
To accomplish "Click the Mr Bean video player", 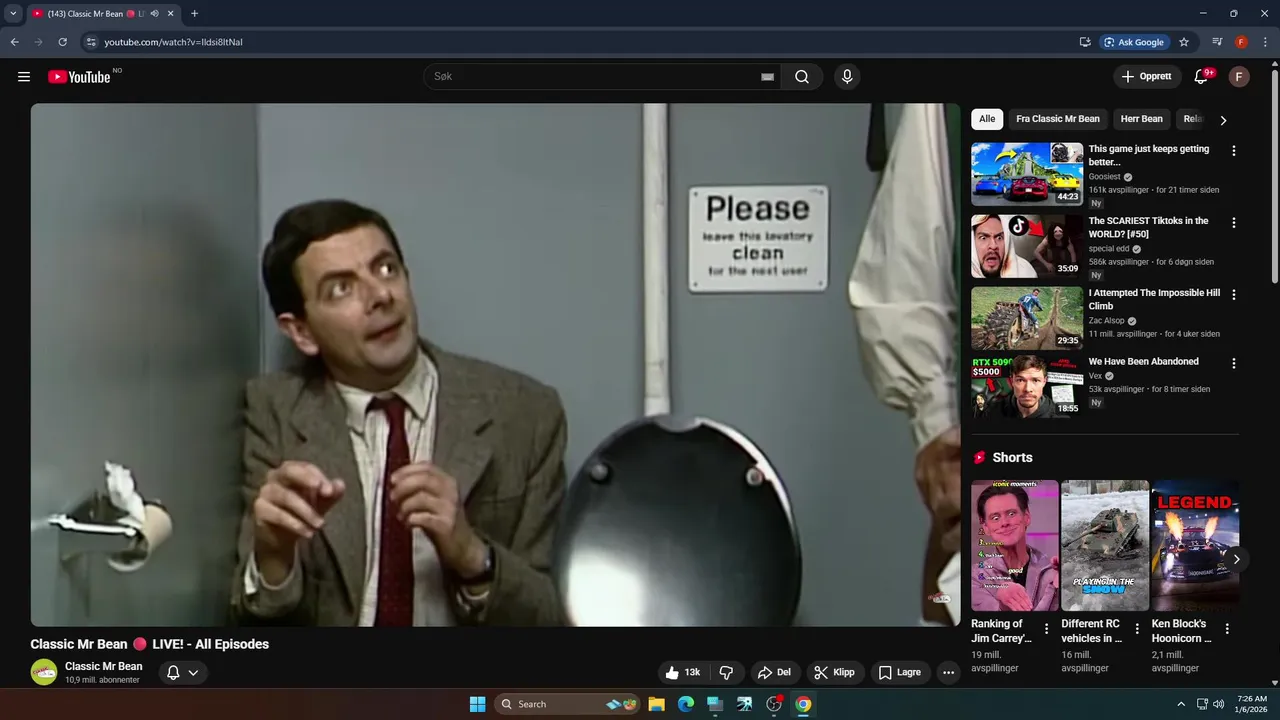I will click(x=495, y=365).
